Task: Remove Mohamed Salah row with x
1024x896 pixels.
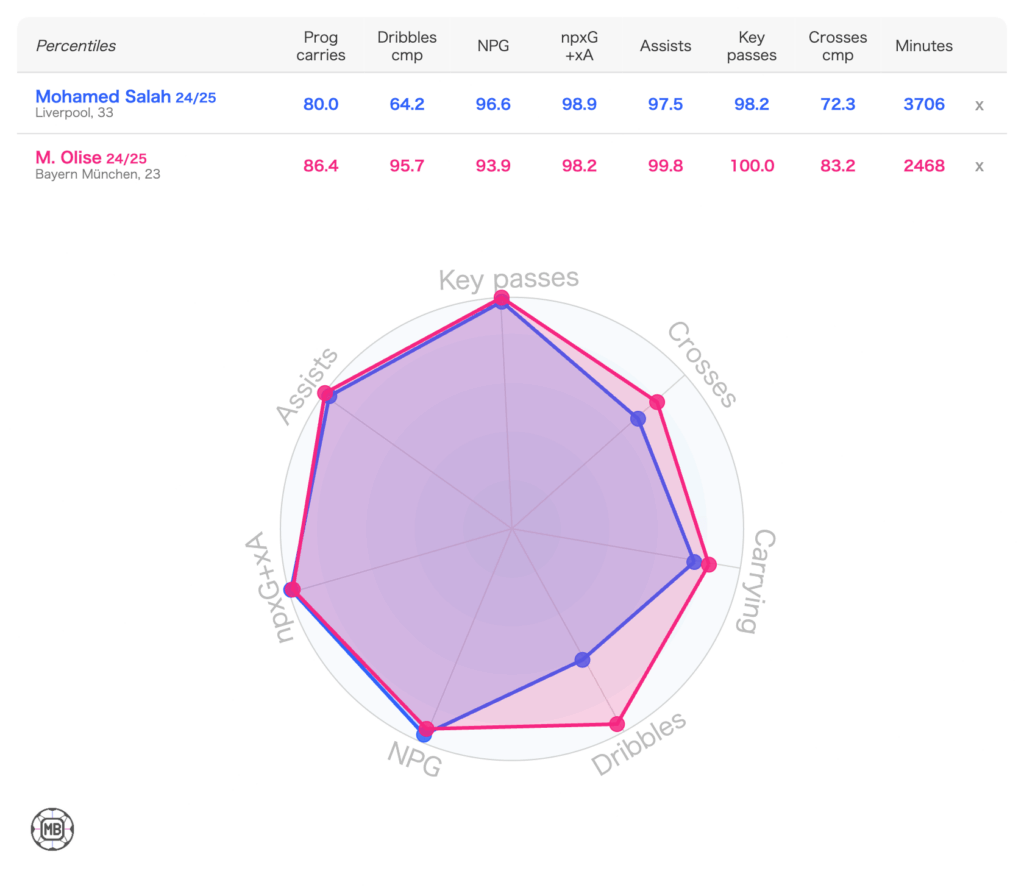Action: [979, 105]
